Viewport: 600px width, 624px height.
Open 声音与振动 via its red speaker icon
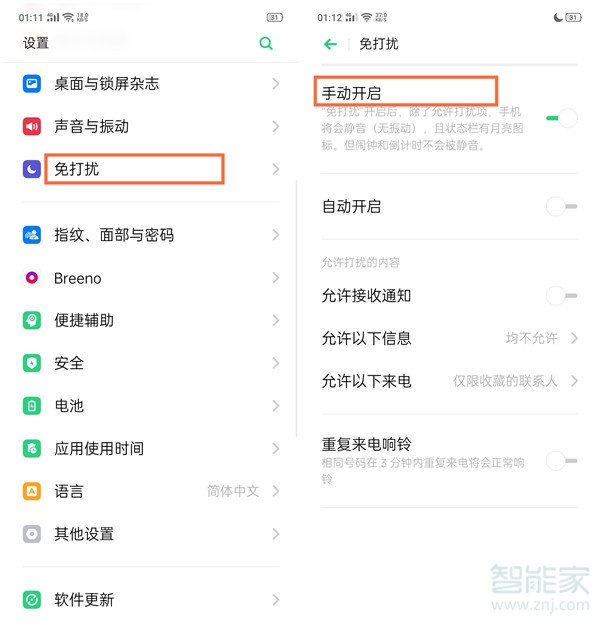click(32, 127)
